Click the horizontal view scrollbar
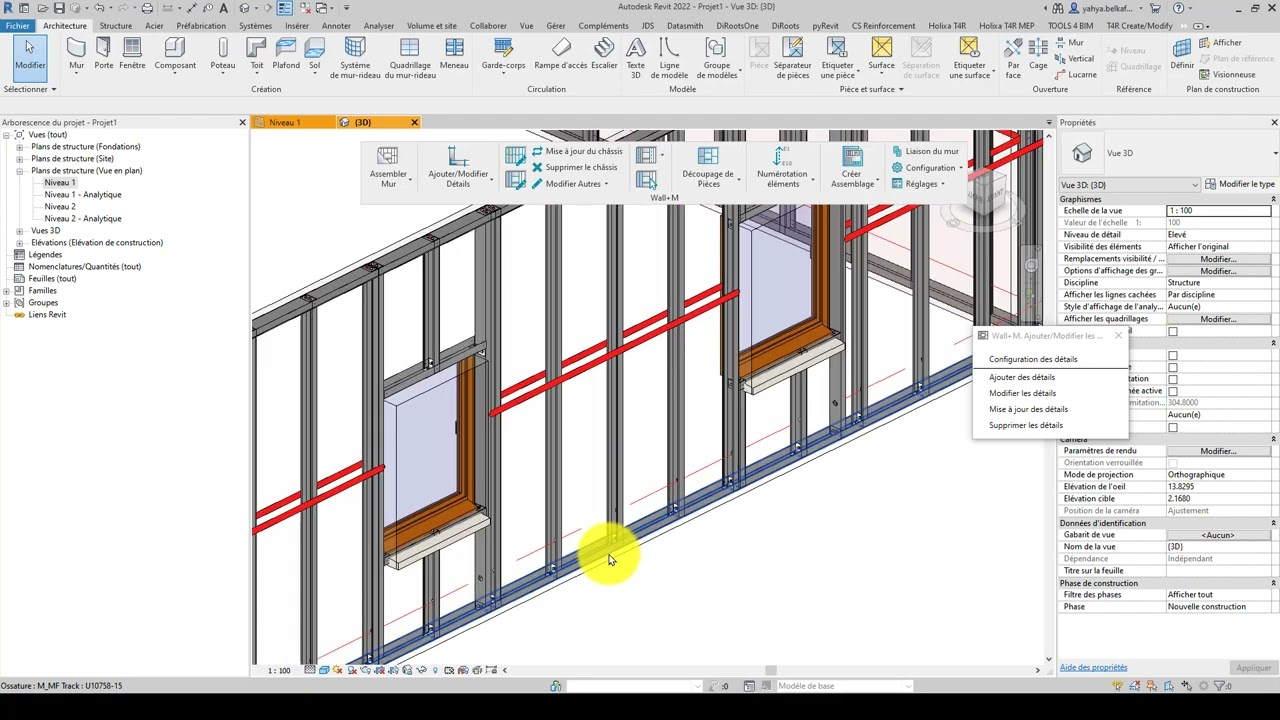 coord(771,670)
